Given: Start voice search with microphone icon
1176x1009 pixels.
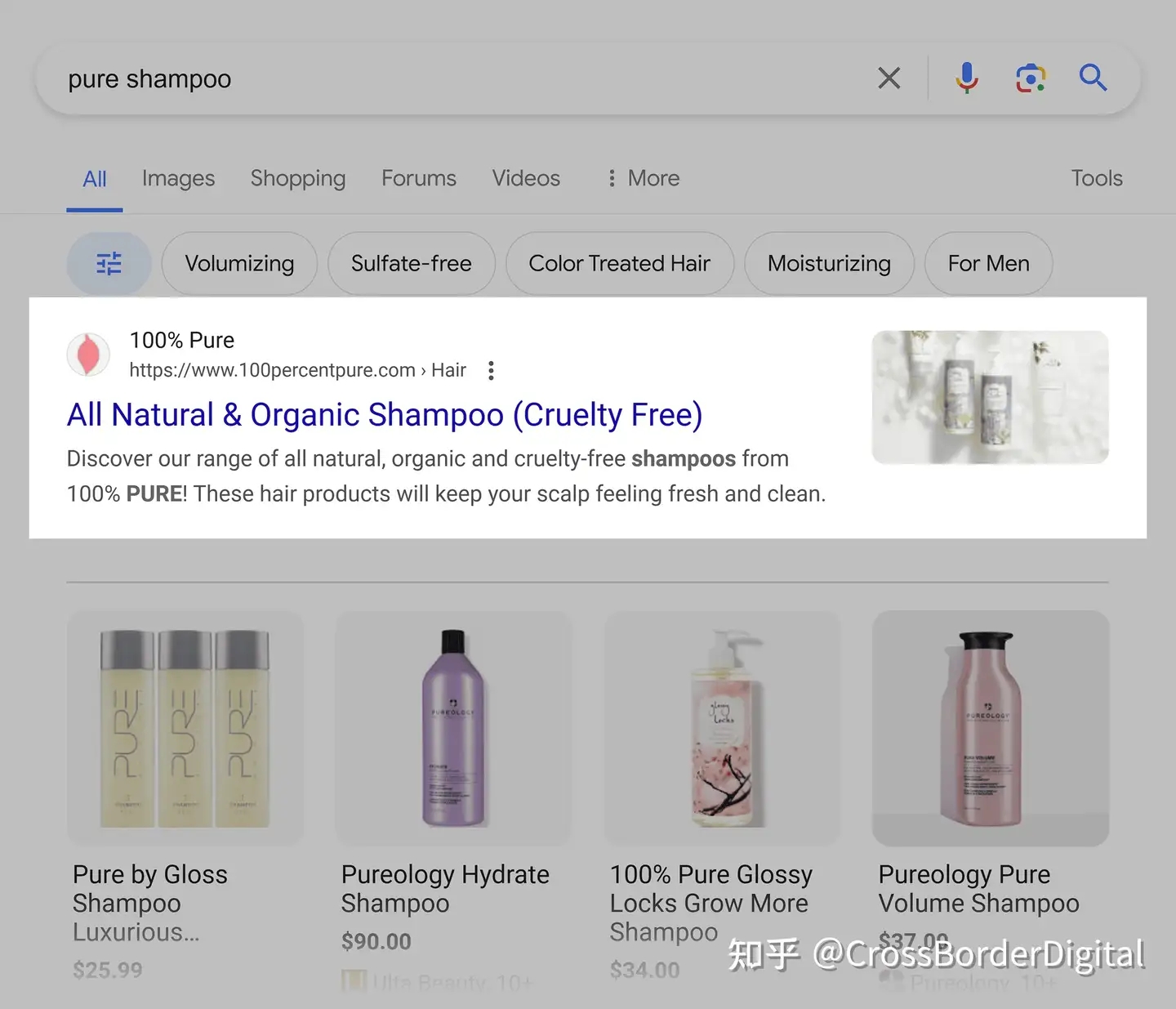Looking at the screenshot, I should point(967,78).
